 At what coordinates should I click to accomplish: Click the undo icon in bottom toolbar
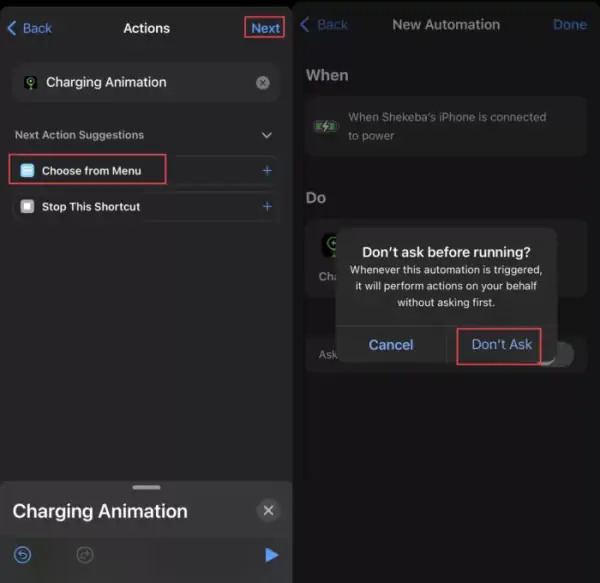click(x=23, y=555)
